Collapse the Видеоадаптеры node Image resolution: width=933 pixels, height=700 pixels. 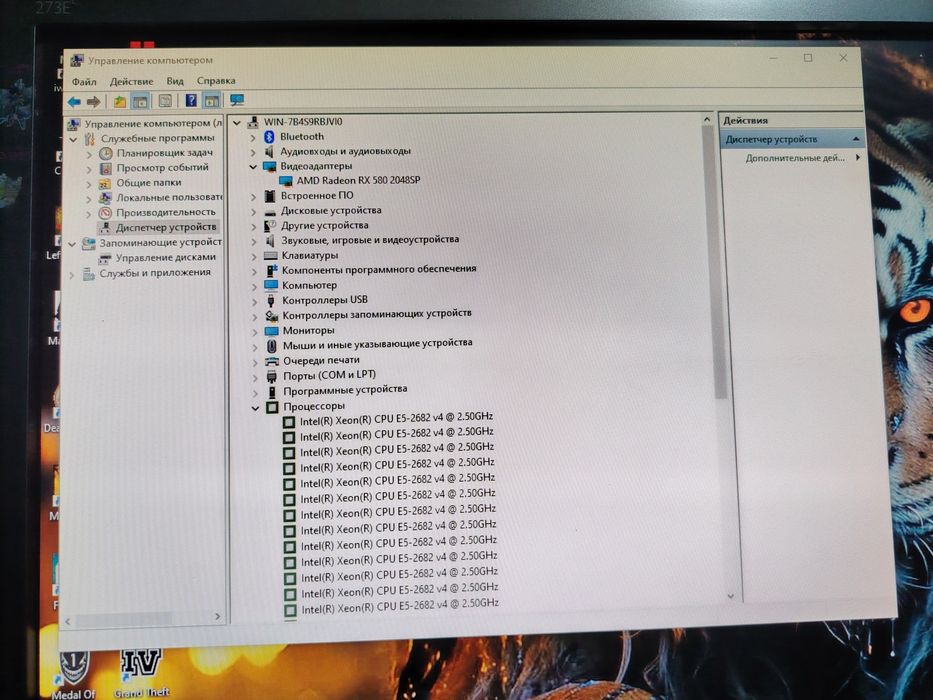click(253, 167)
